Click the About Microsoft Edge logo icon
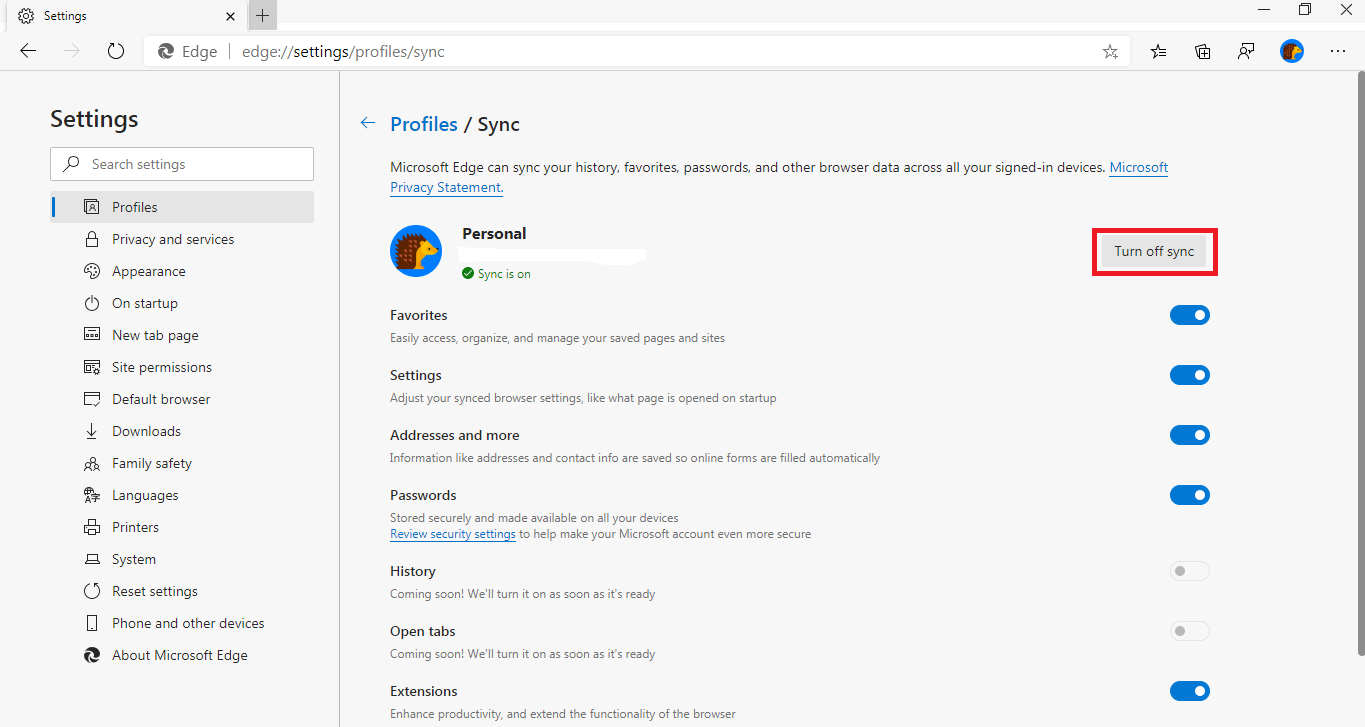This screenshot has width=1365, height=727. (92, 655)
